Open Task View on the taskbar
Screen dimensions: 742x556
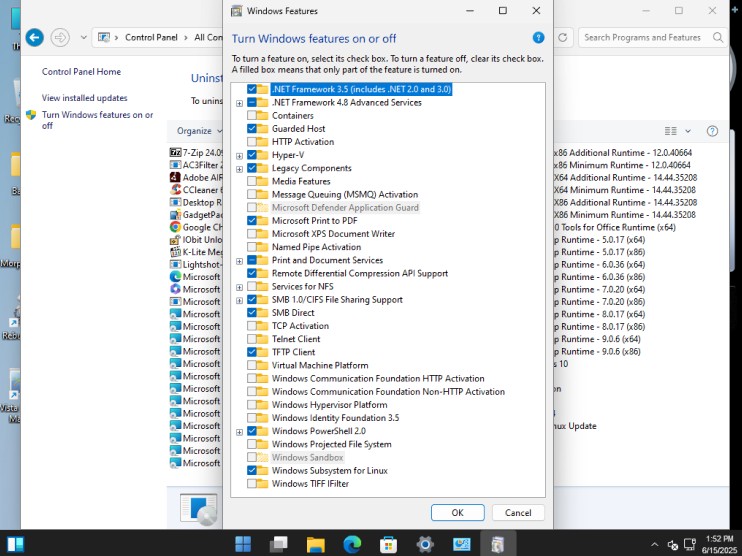[x=279, y=544]
